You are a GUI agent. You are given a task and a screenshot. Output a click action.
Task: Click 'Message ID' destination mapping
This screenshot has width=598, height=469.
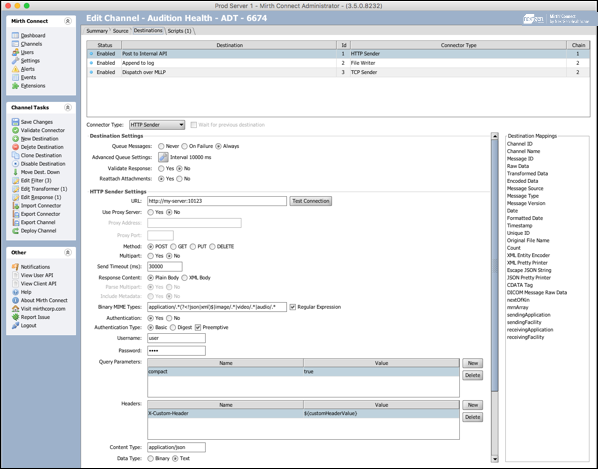coord(520,159)
